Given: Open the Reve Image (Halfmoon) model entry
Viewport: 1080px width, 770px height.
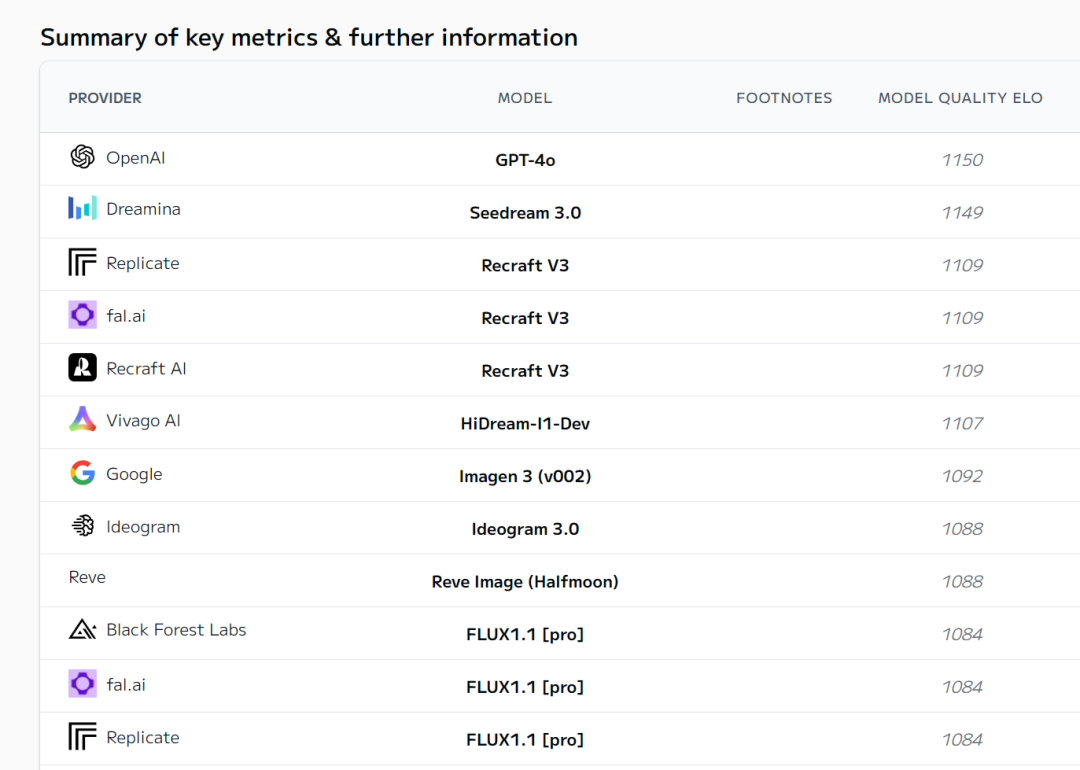Looking at the screenshot, I should [x=525, y=582].
